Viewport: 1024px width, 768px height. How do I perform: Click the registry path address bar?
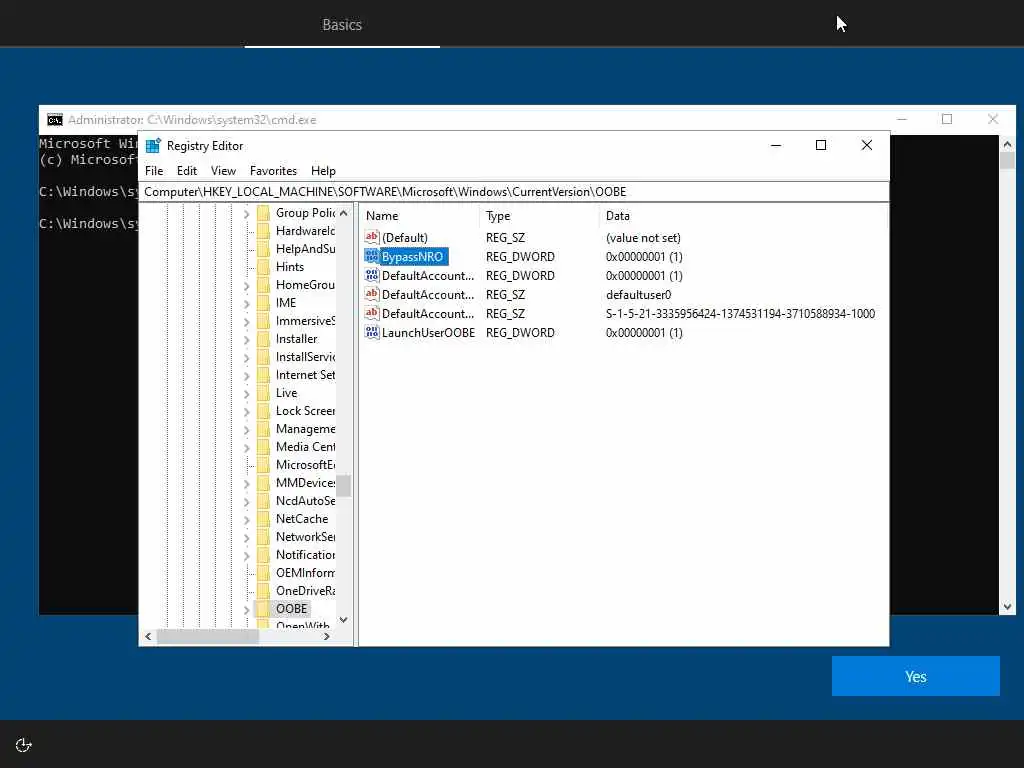coord(514,192)
